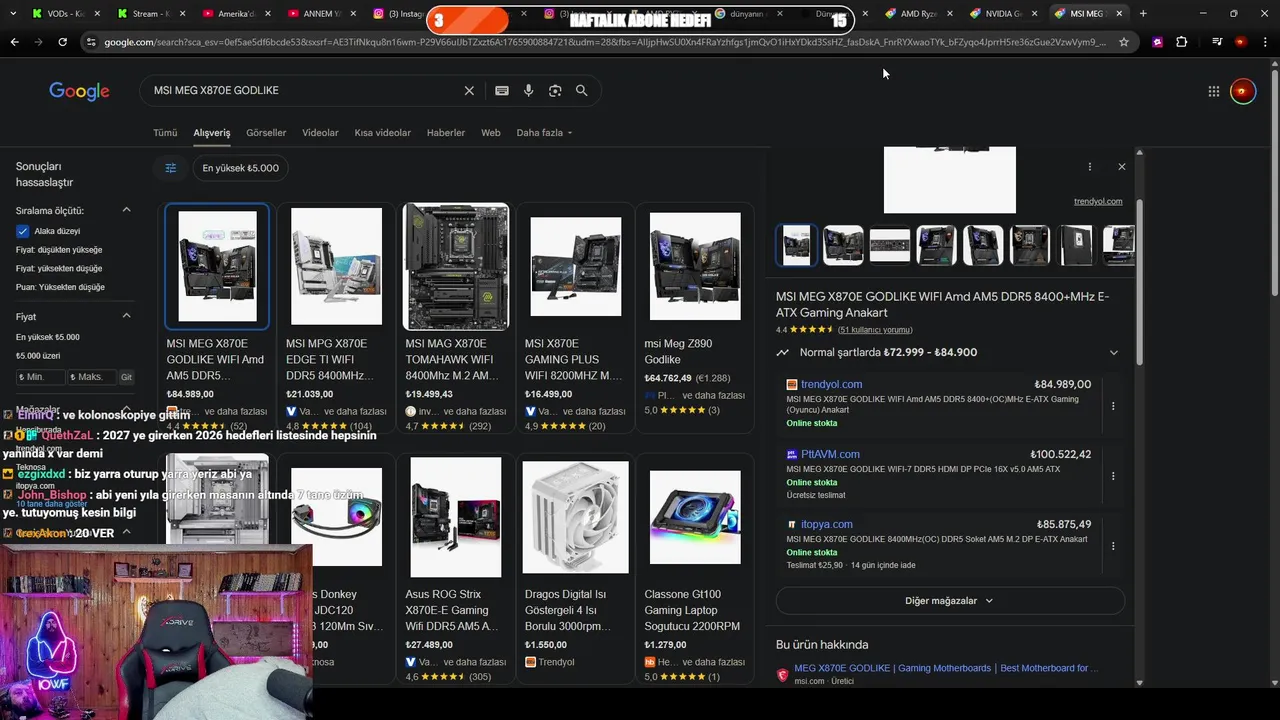Open three-dot menu for itopya.com offer
The image size is (1280, 720).
pyautogui.click(x=1113, y=546)
